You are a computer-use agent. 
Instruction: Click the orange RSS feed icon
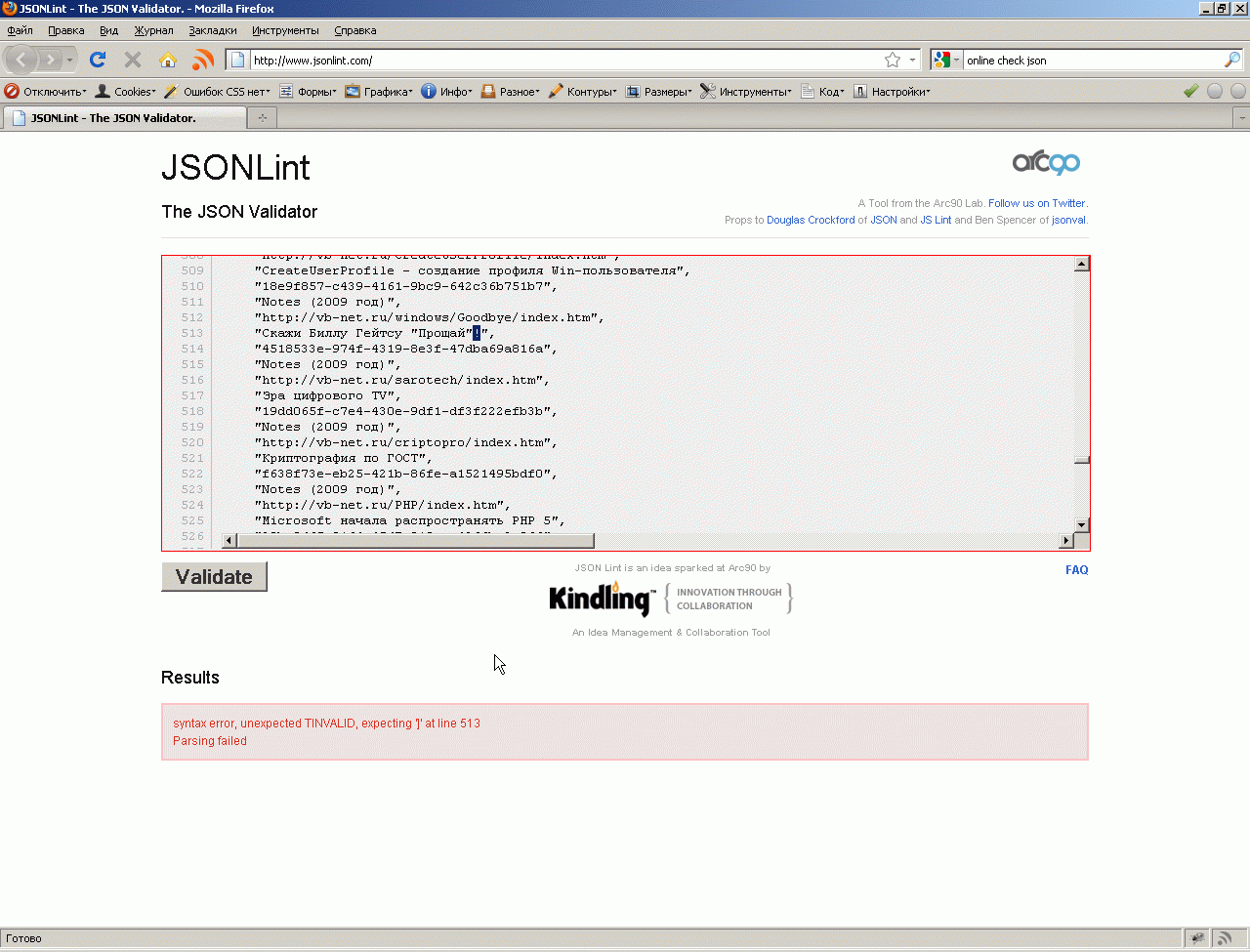pos(203,61)
